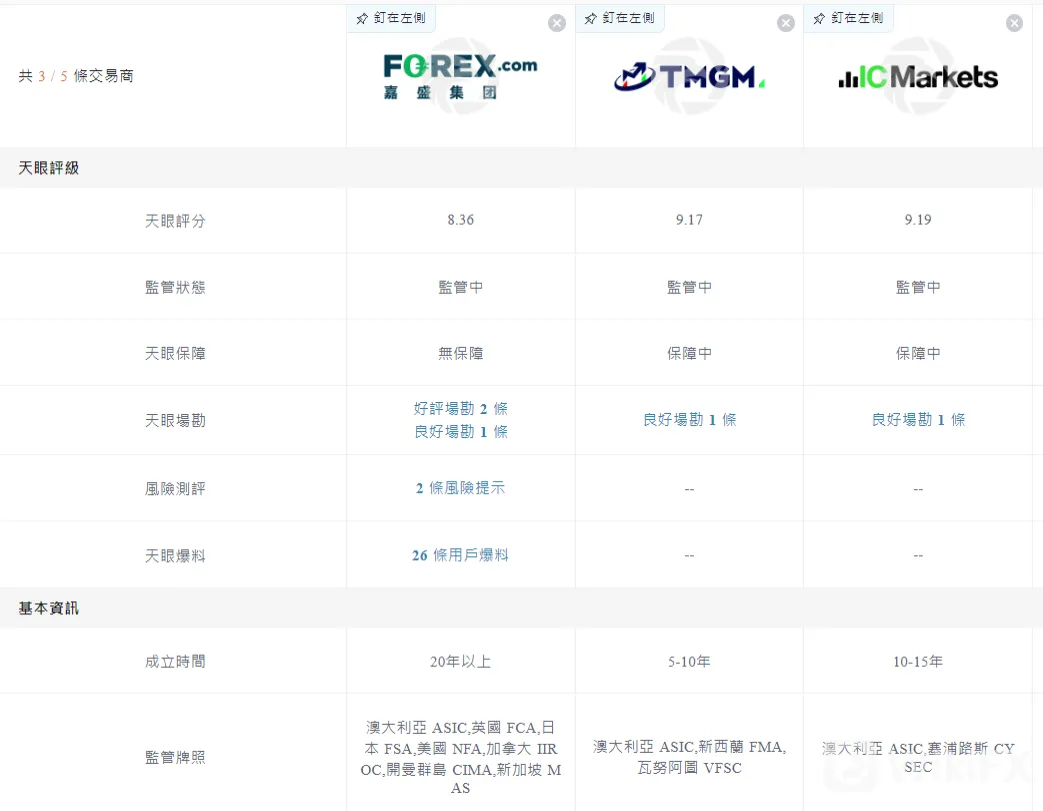Open TMGM 良好場勘 1 條 link

coord(689,420)
